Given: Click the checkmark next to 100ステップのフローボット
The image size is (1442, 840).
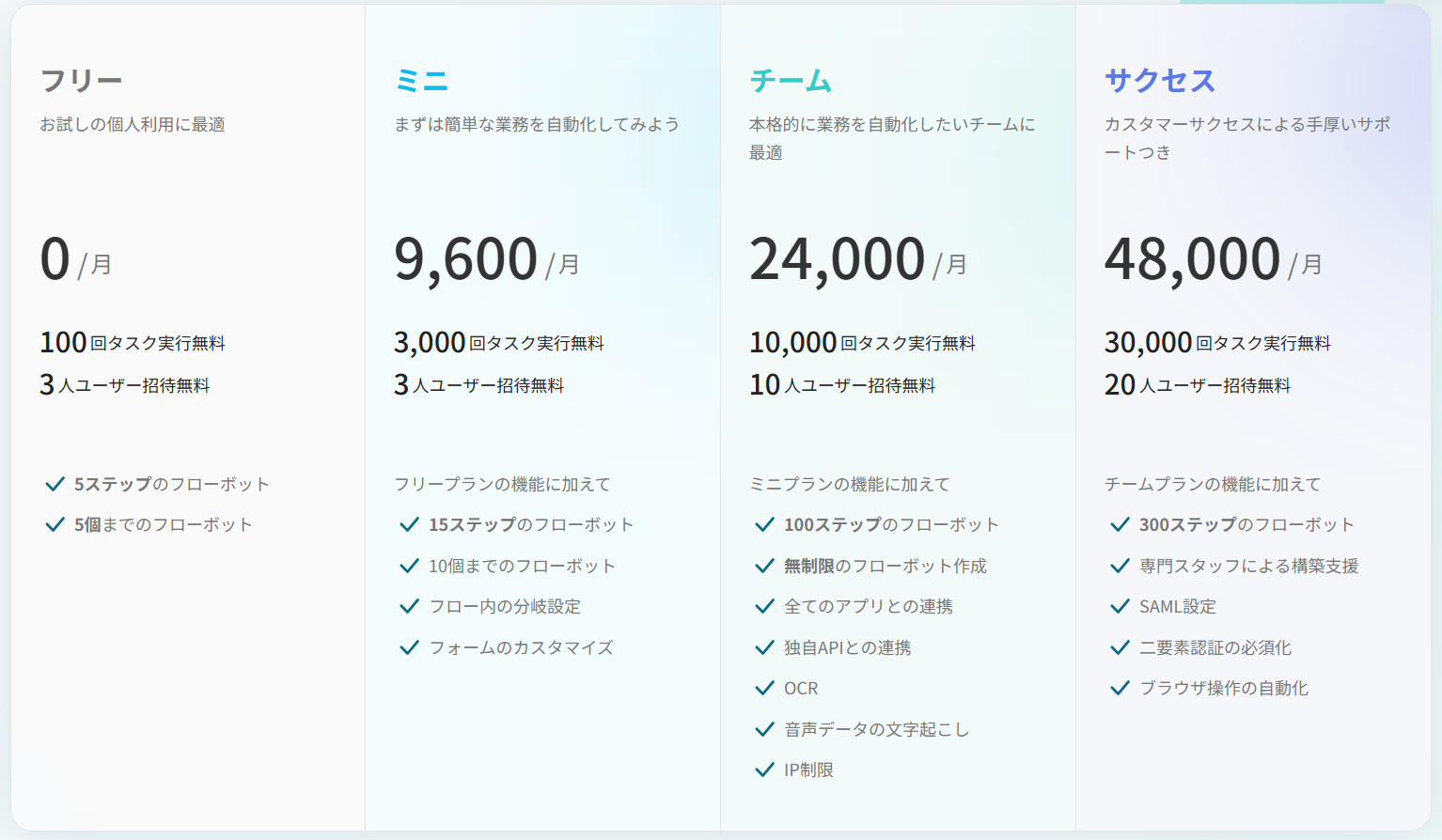Looking at the screenshot, I should pyautogui.click(x=764, y=524).
